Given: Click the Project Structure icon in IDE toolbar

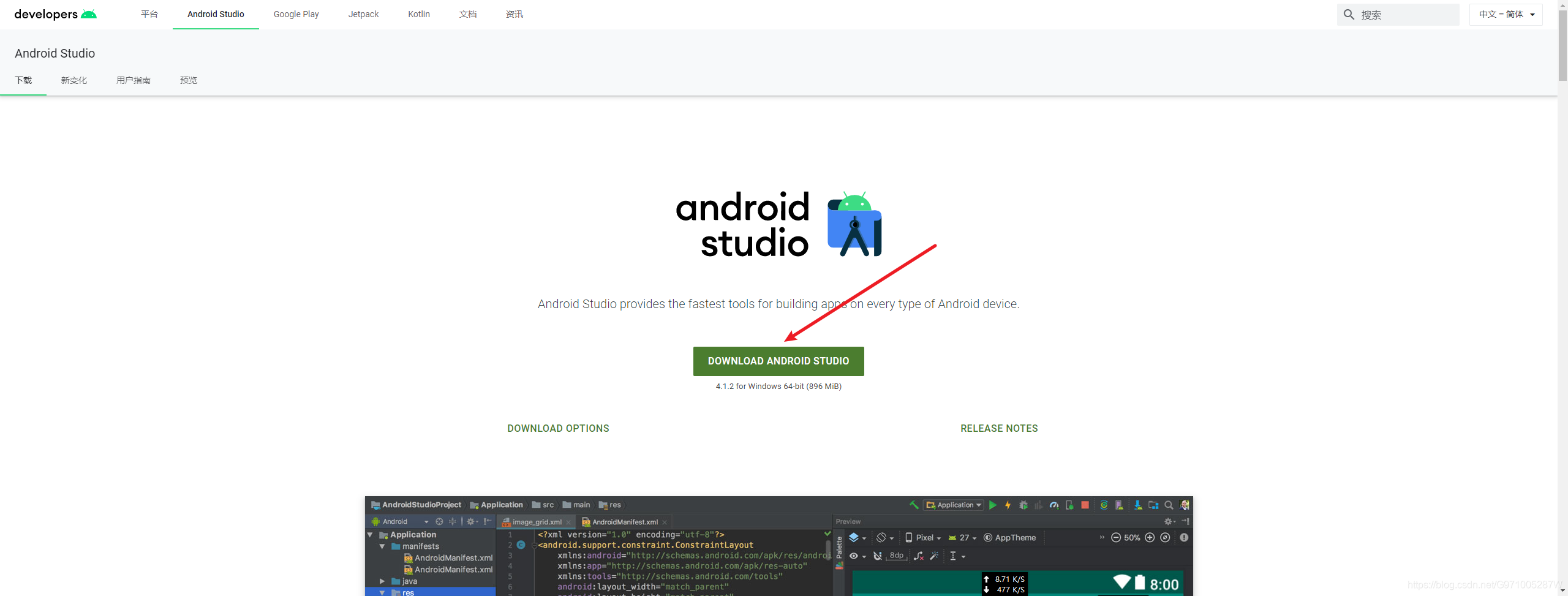Looking at the screenshot, I should pyautogui.click(x=1153, y=505).
